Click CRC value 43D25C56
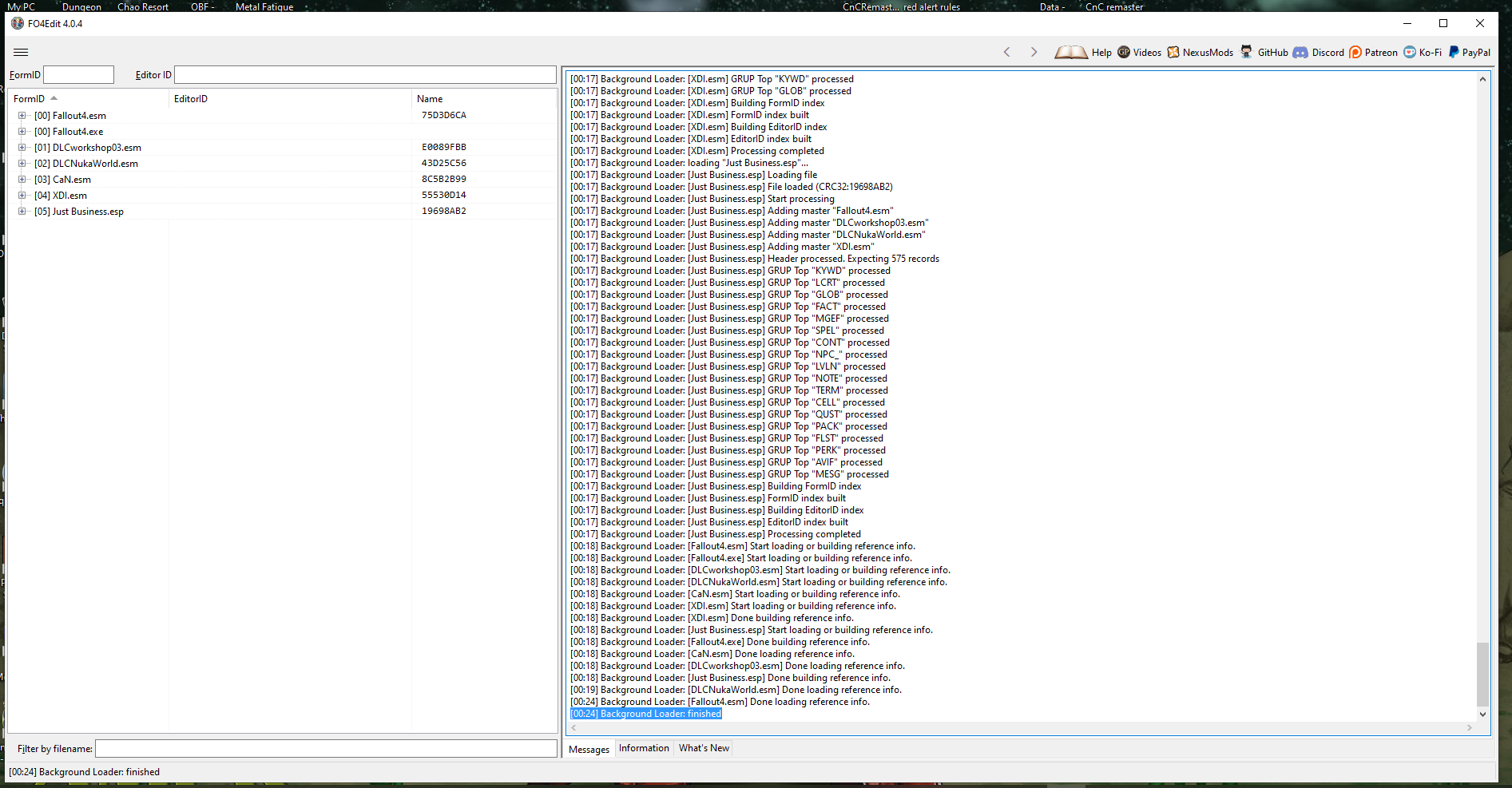The height and width of the screenshot is (788, 1512). tap(444, 163)
